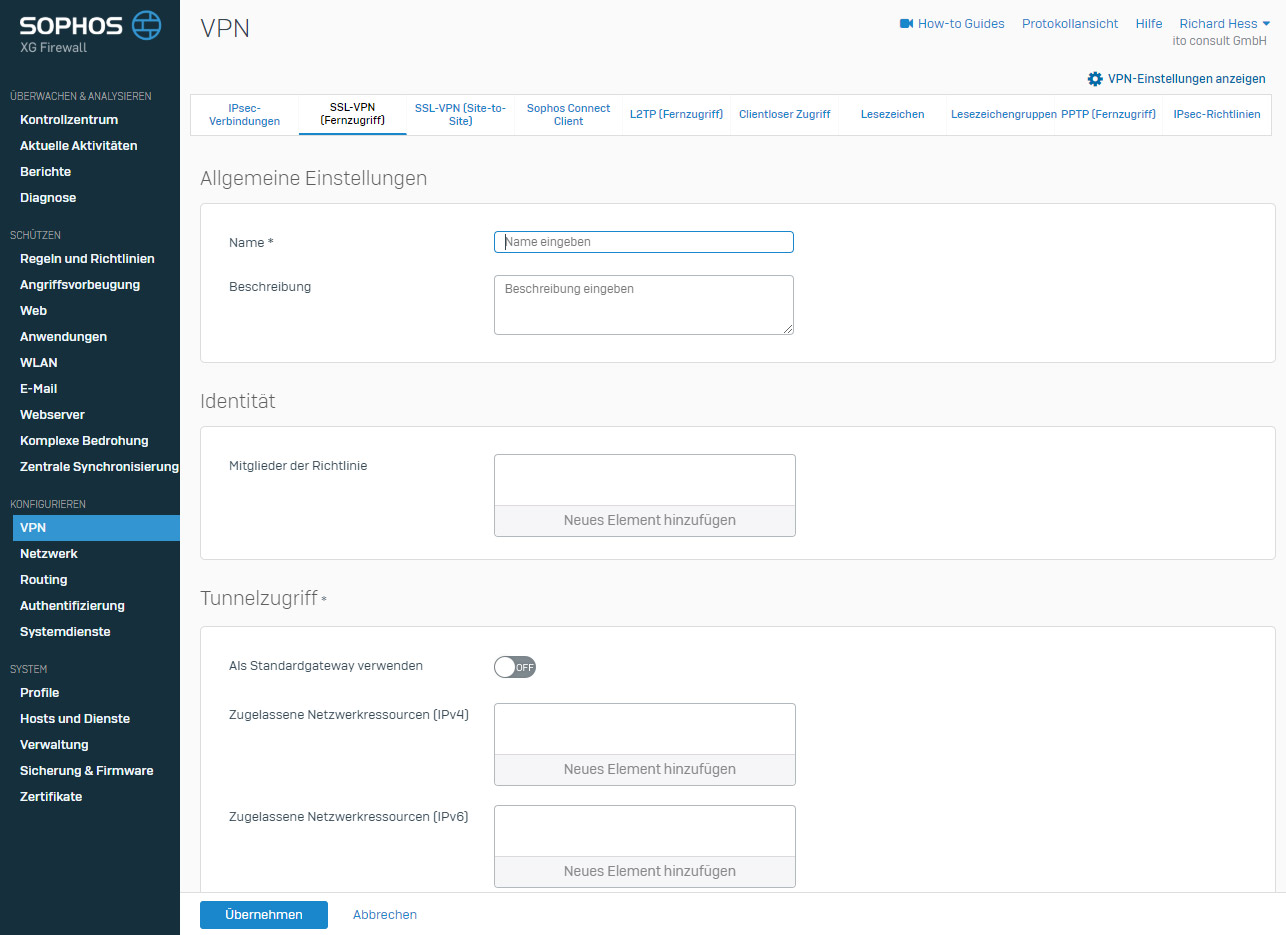1286x935 pixels.
Task: Switch to the IPsec-Verbindungen tab
Action: pos(245,114)
